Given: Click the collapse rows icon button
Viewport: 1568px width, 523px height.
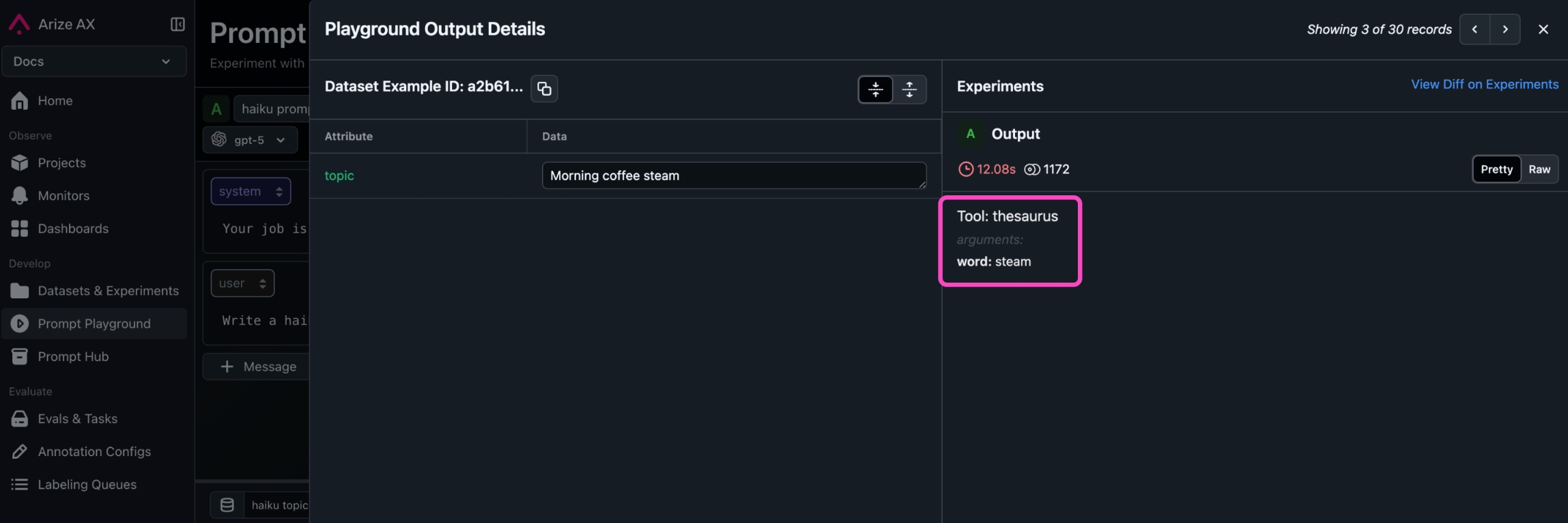Looking at the screenshot, I should tap(875, 89).
